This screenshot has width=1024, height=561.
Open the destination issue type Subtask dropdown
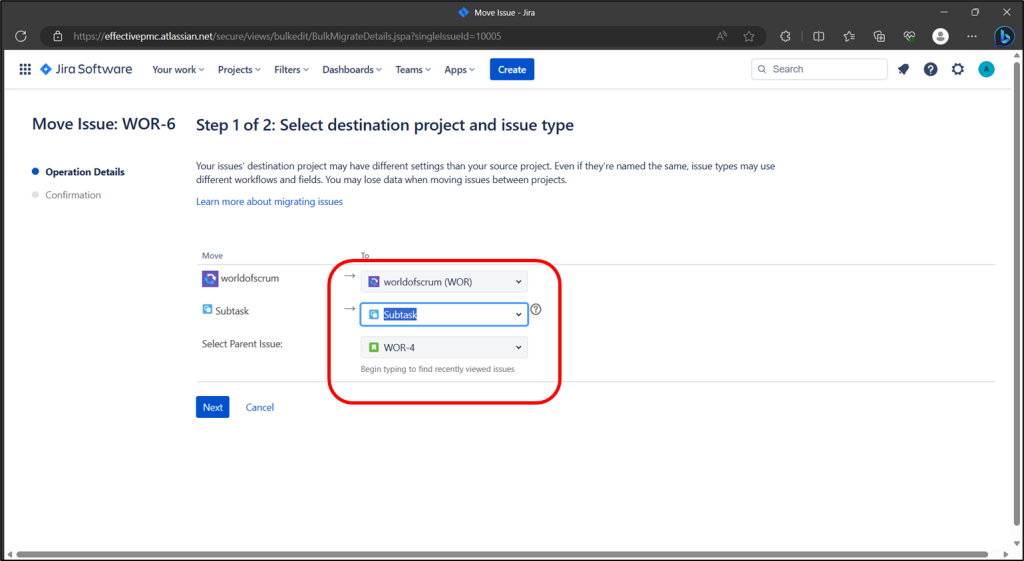coord(444,314)
